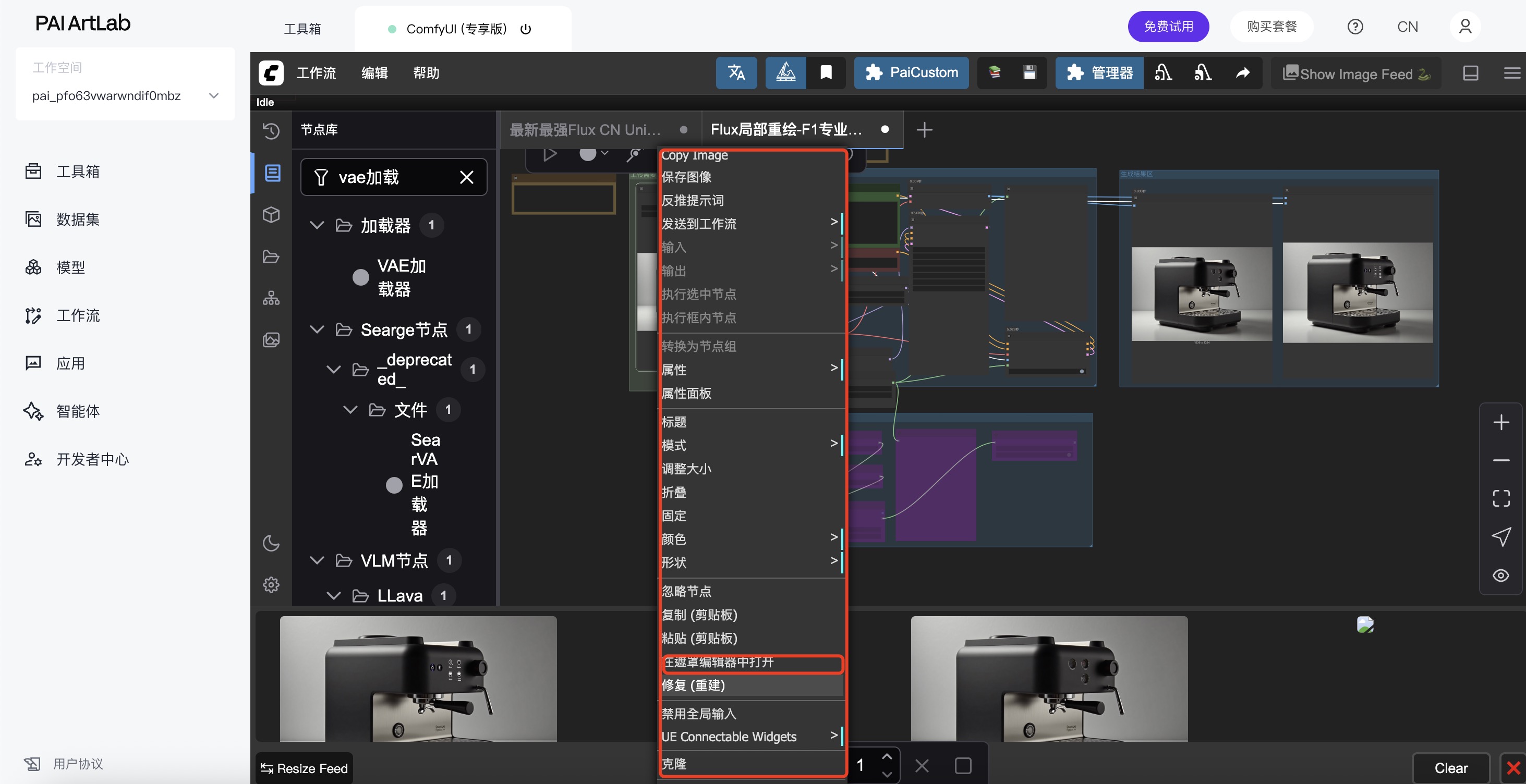Check the square box beside queue count
The height and width of the screenshot is (784, 1526).
tap(963, 766)
